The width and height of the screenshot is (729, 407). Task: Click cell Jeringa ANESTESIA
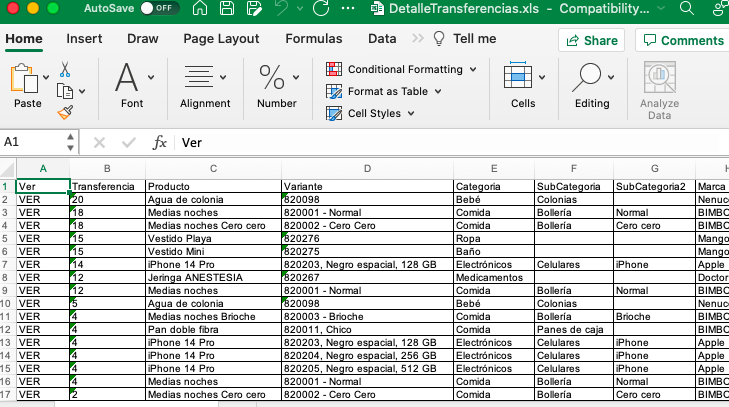coord(213,278)
